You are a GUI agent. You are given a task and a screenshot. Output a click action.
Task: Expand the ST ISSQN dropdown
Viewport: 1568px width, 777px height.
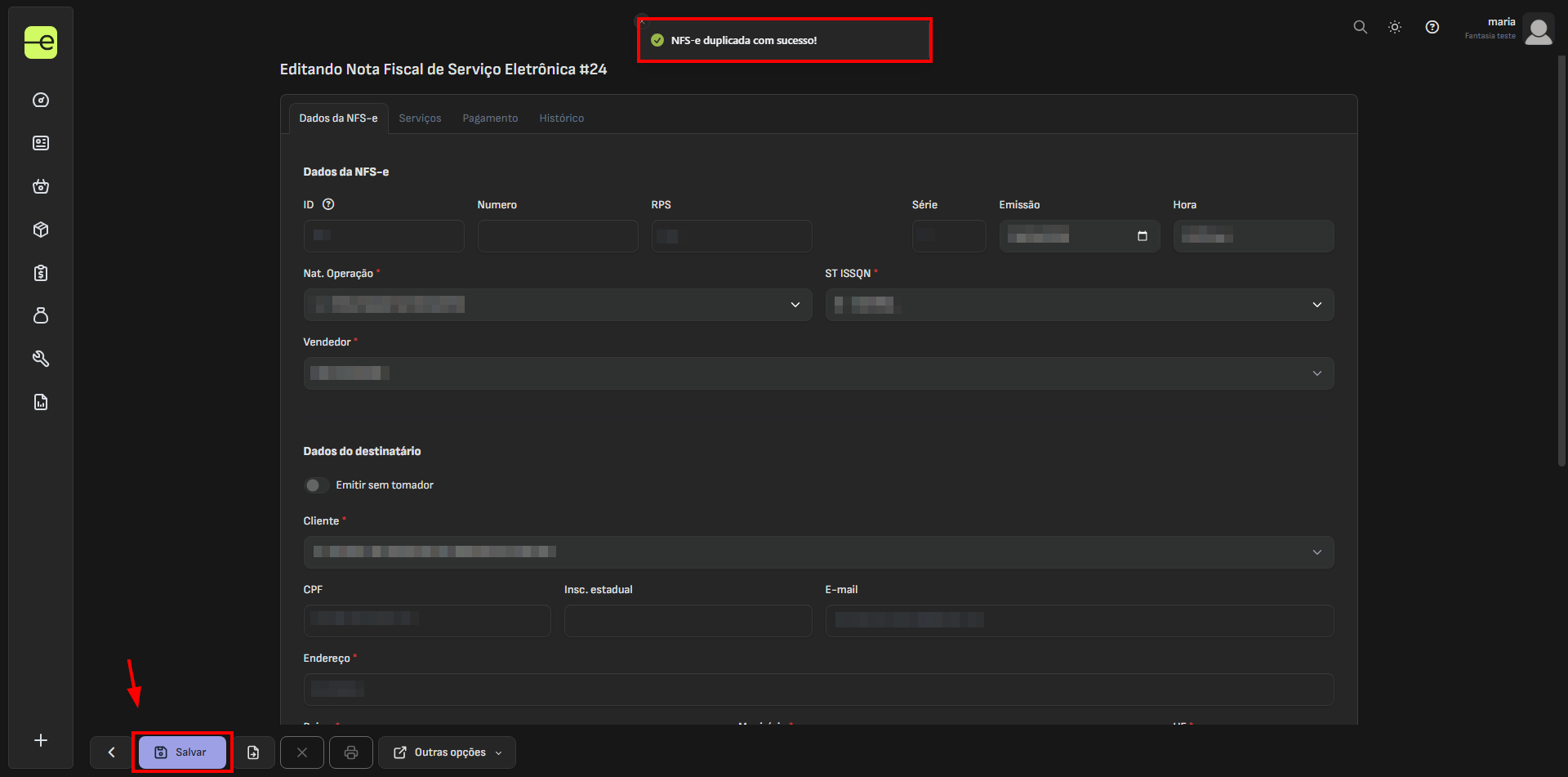click(1080, 305)
